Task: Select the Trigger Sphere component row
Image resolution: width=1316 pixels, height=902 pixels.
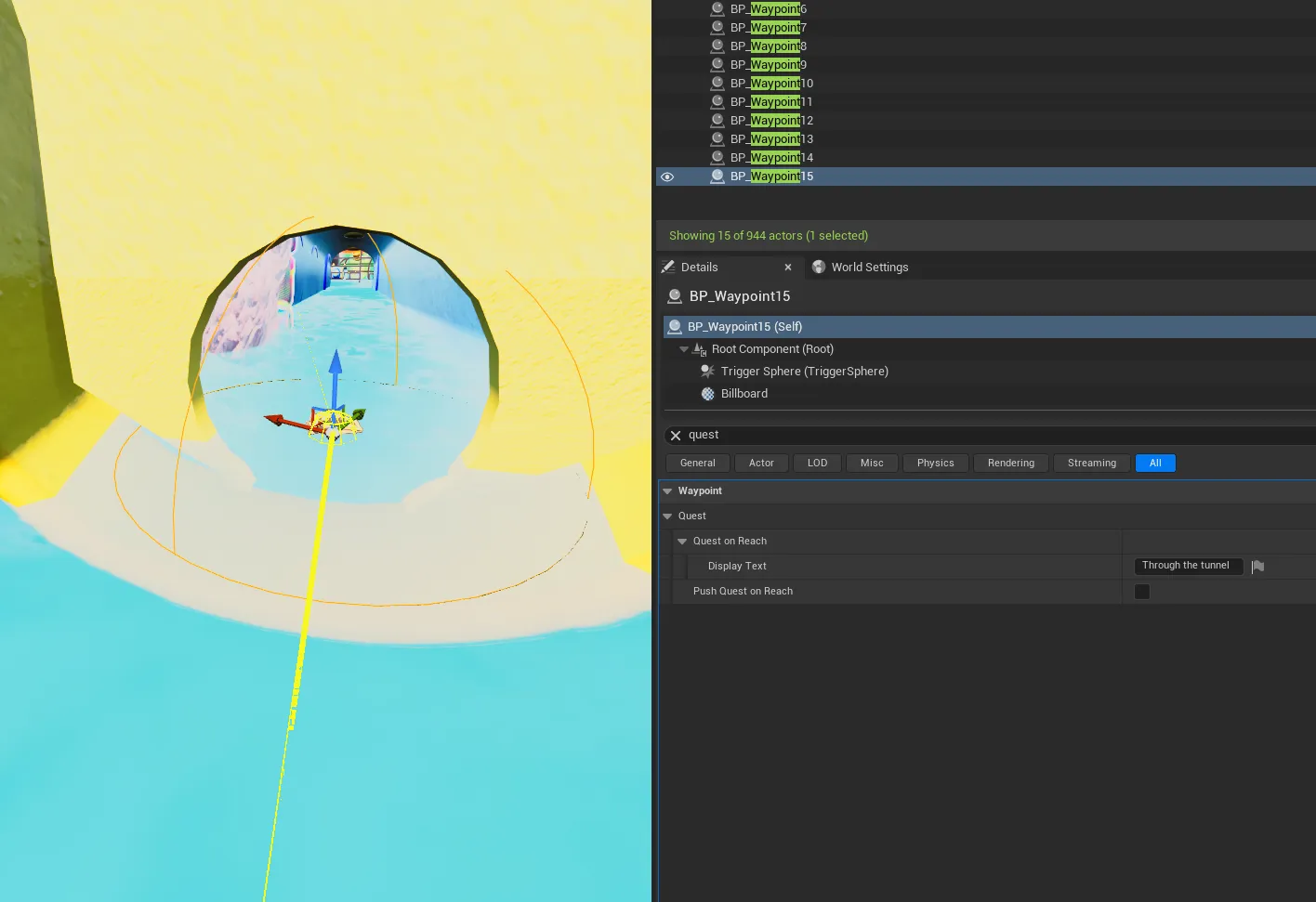Action: point(990,372)
